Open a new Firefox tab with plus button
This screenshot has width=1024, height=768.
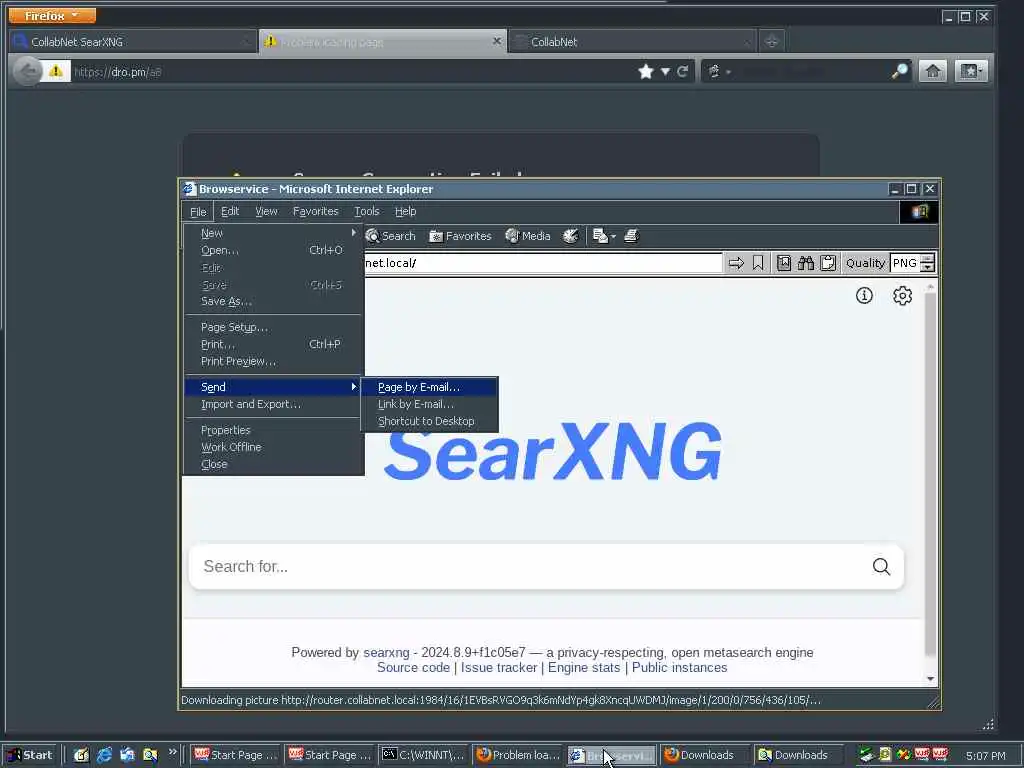(x=771, y=42)
